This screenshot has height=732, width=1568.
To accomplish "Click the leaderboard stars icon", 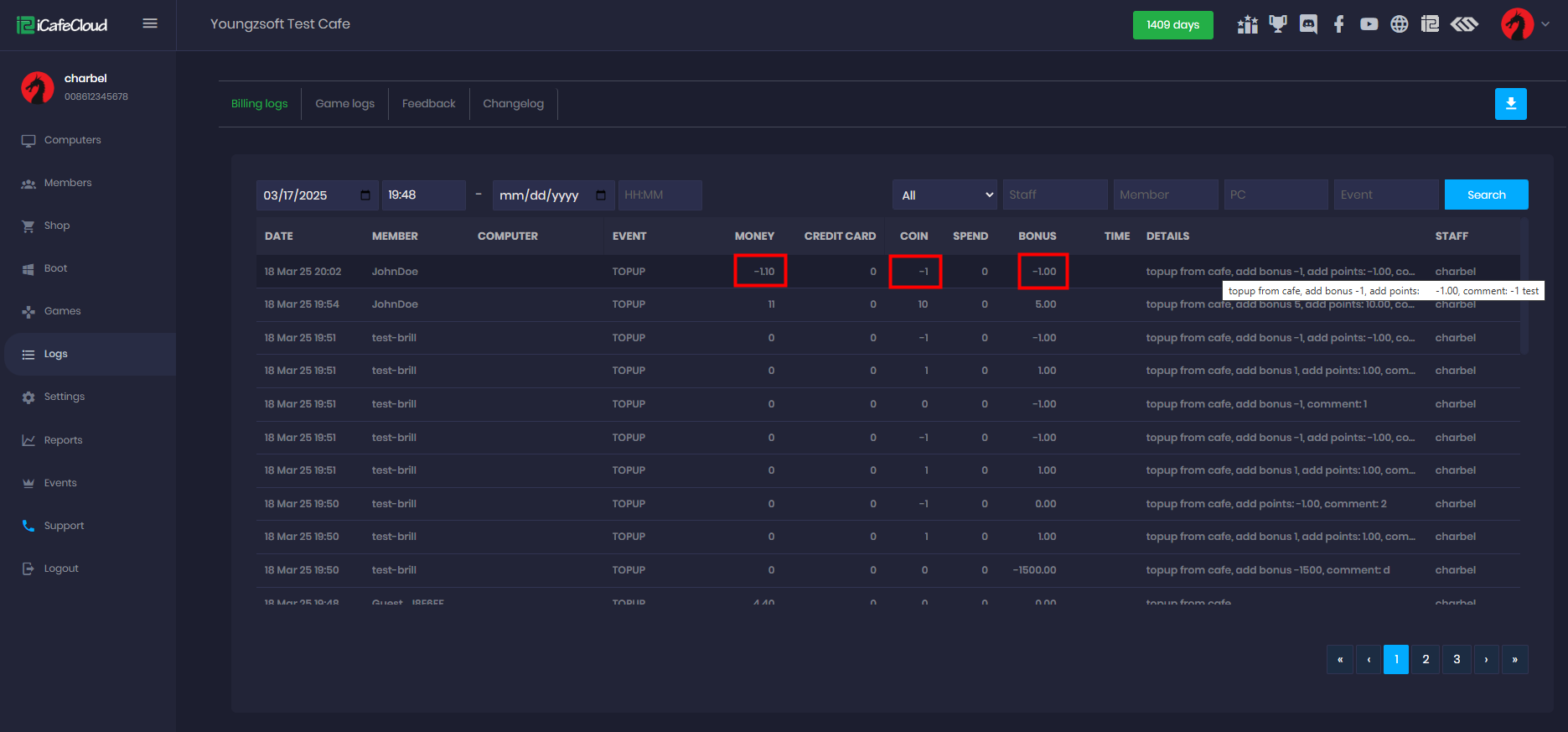I will tap(1247, 24).
